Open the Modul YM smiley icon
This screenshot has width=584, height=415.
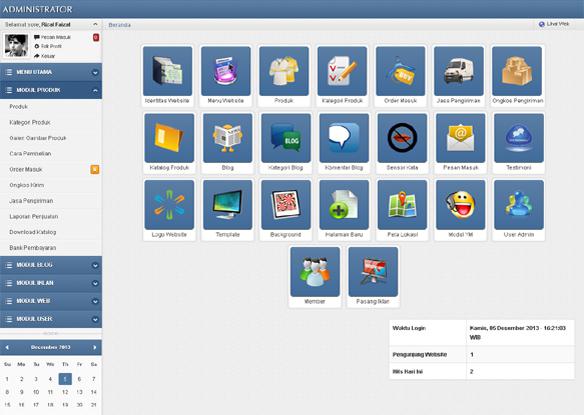coord(460,205)
